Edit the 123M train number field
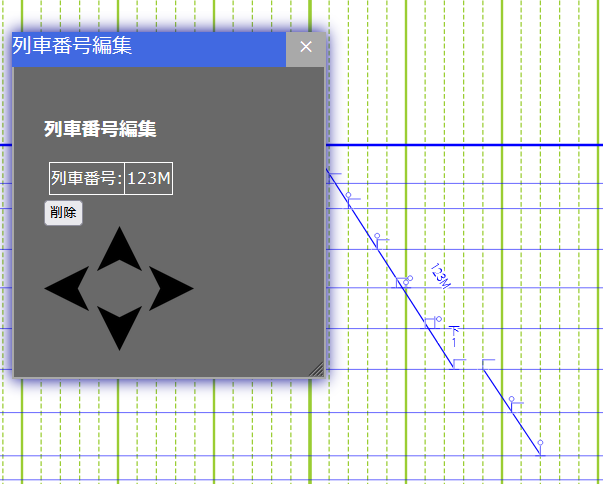The image size is (603, 484). coord(148,178)
